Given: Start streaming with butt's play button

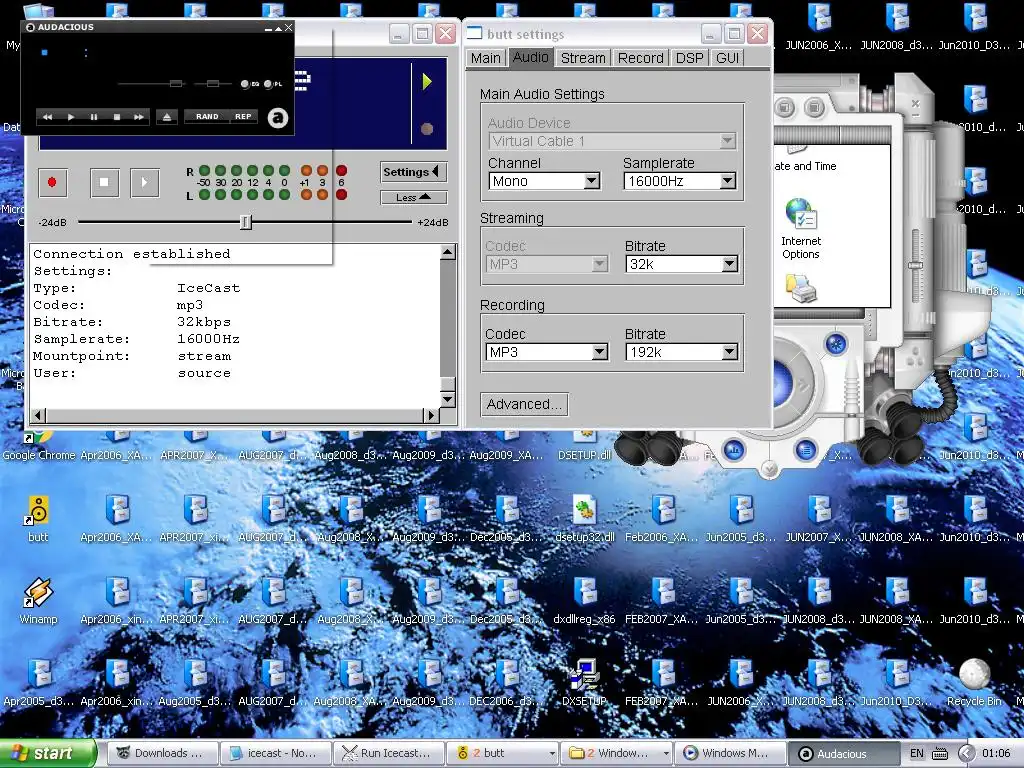Looking at the screenshot, I should [x=145, y=182].
